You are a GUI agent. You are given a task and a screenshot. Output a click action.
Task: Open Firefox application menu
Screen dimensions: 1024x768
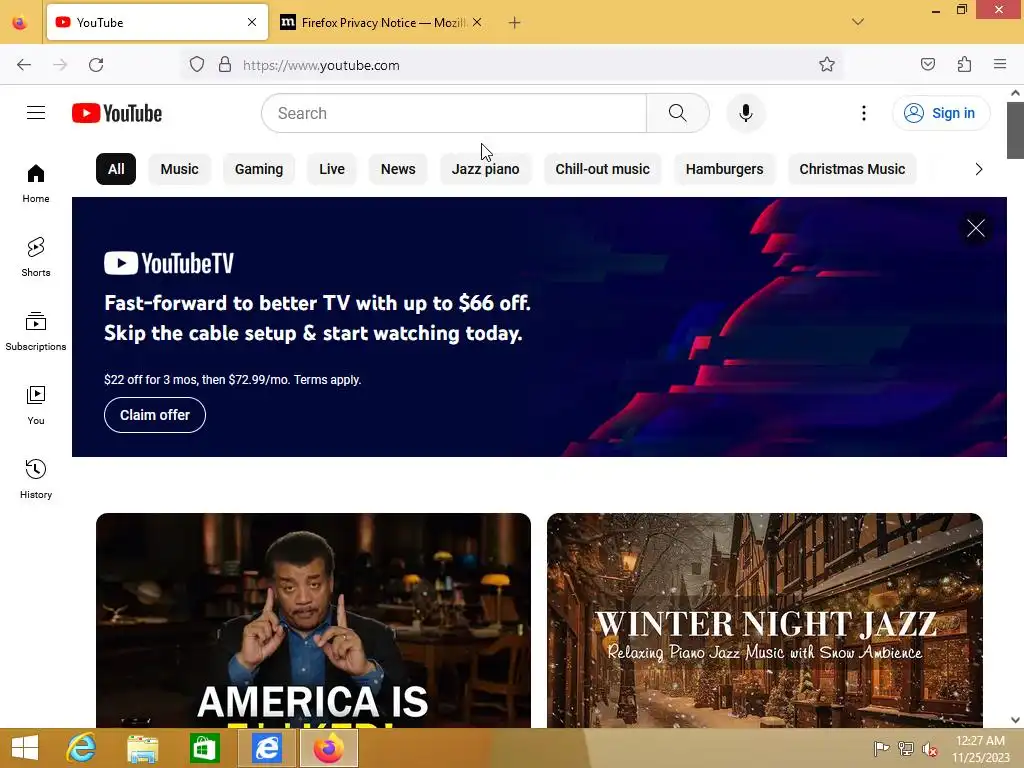pos(1000,65)
